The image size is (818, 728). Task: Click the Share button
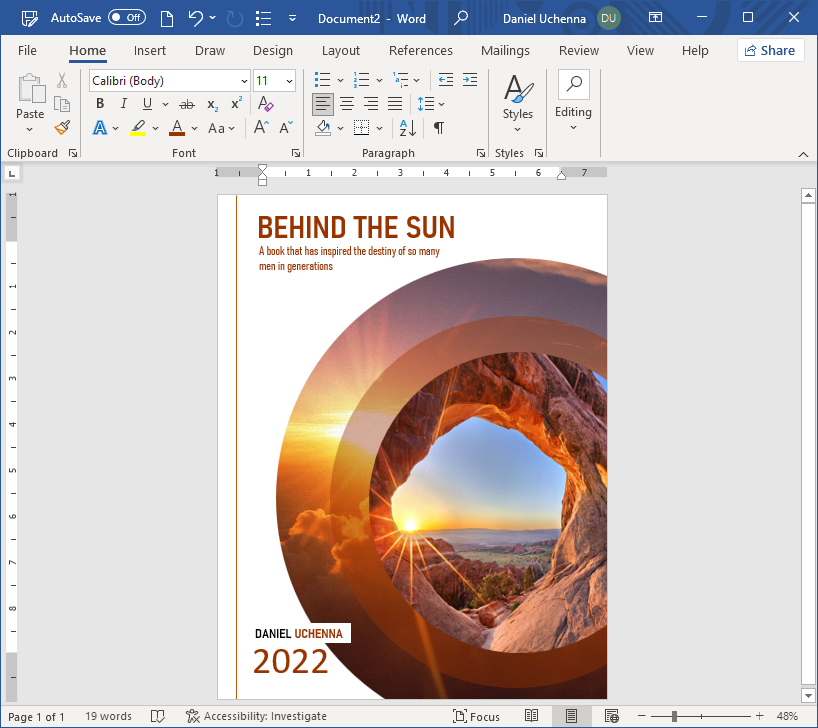770,50
